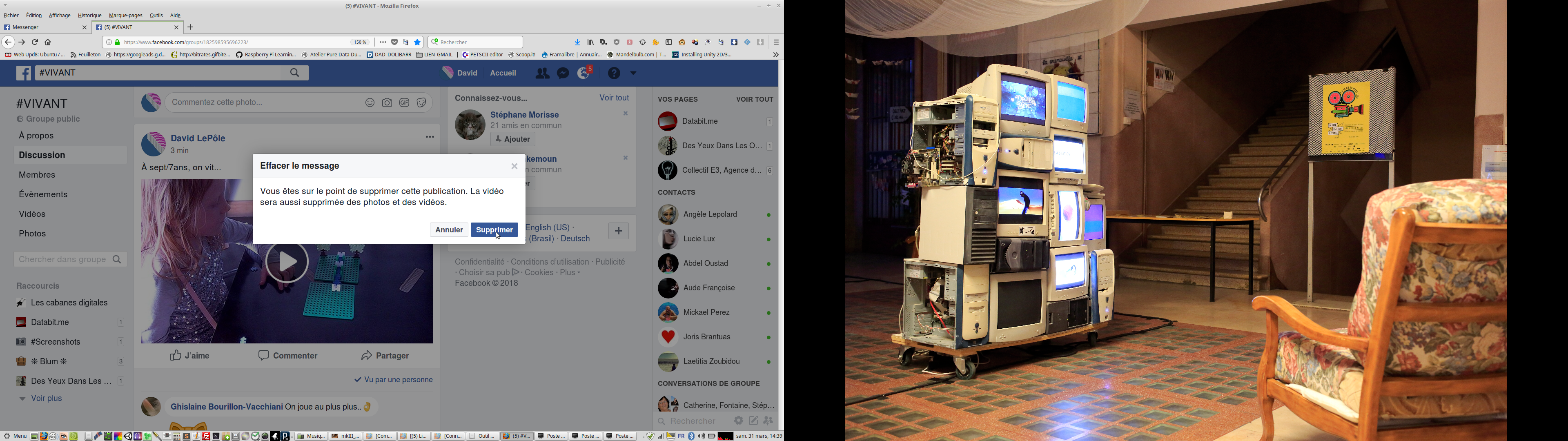Close the Effacer le message dialog
The width and height of the screenshot is (1568, 441).
pyautogui.click(x=514, y=166)
